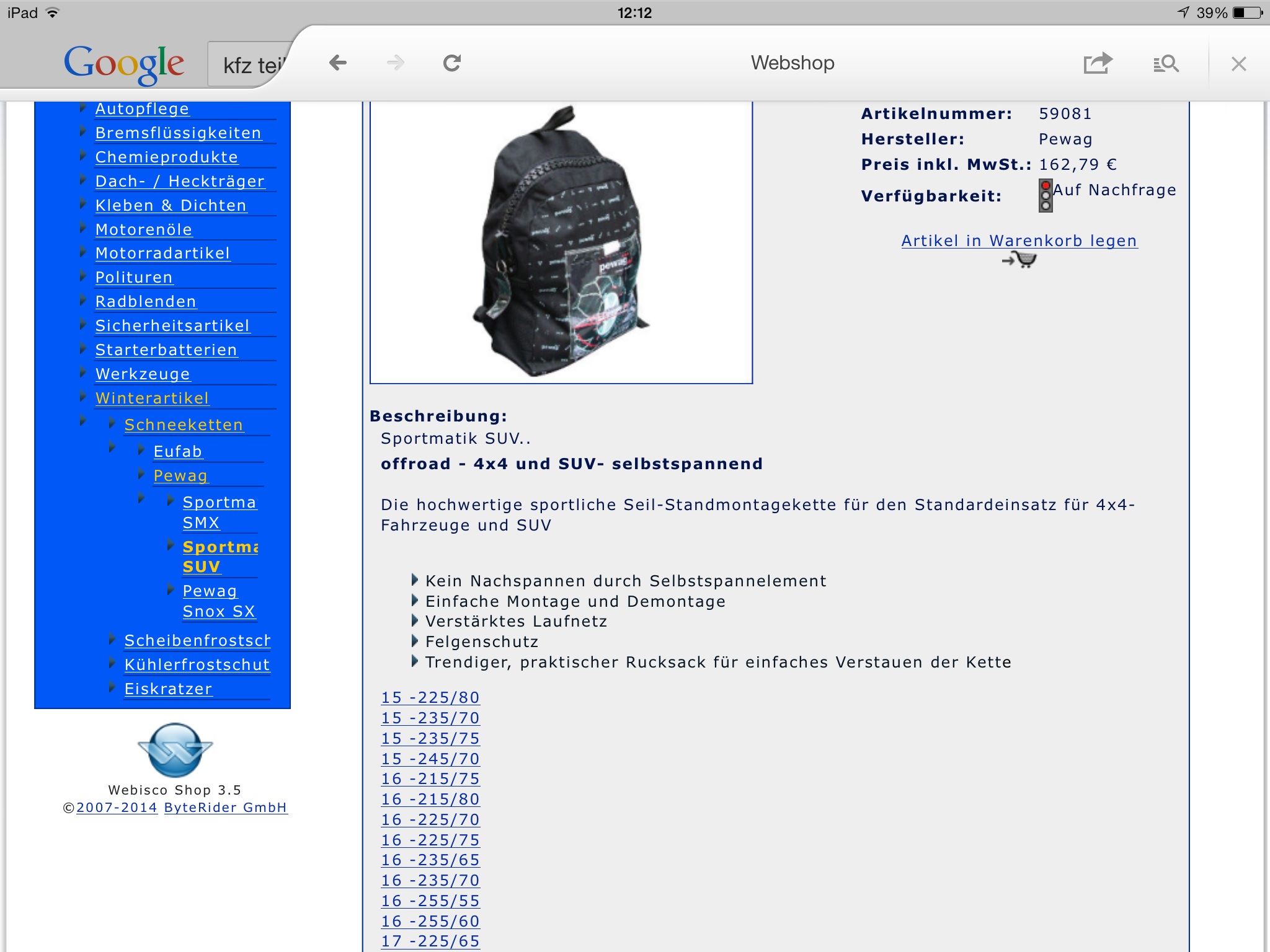Open Pewag Snox SX product line

[x=219, y=601]
